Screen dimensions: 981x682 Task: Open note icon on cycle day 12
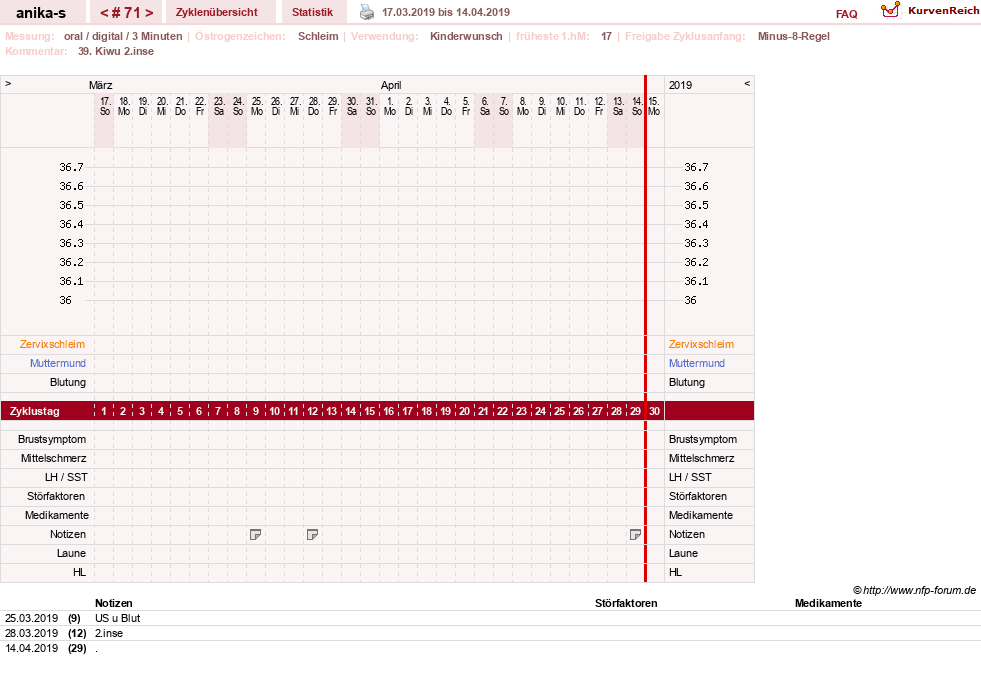pos(312,534)
